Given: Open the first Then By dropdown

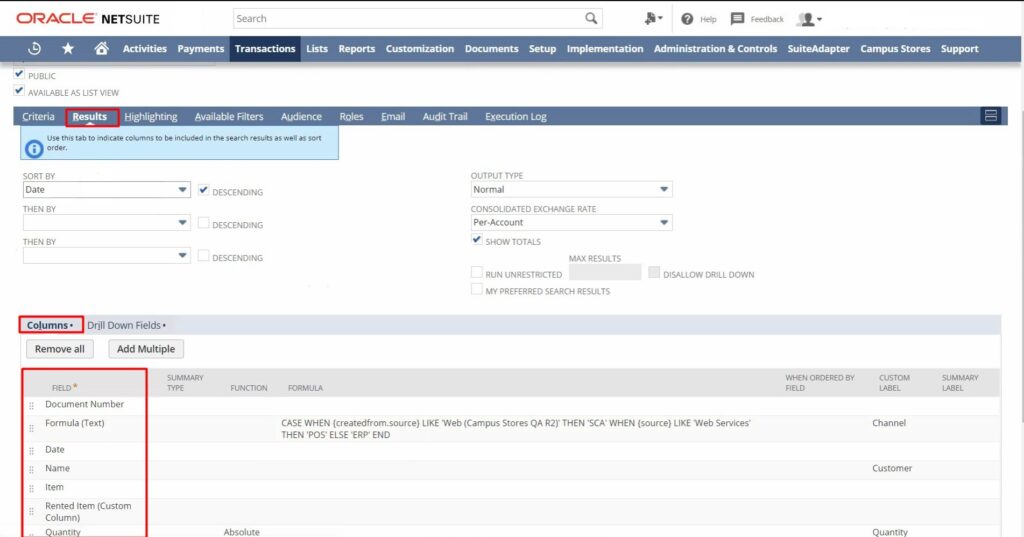Looking at the screenshot, I should (x=106, y=222).
